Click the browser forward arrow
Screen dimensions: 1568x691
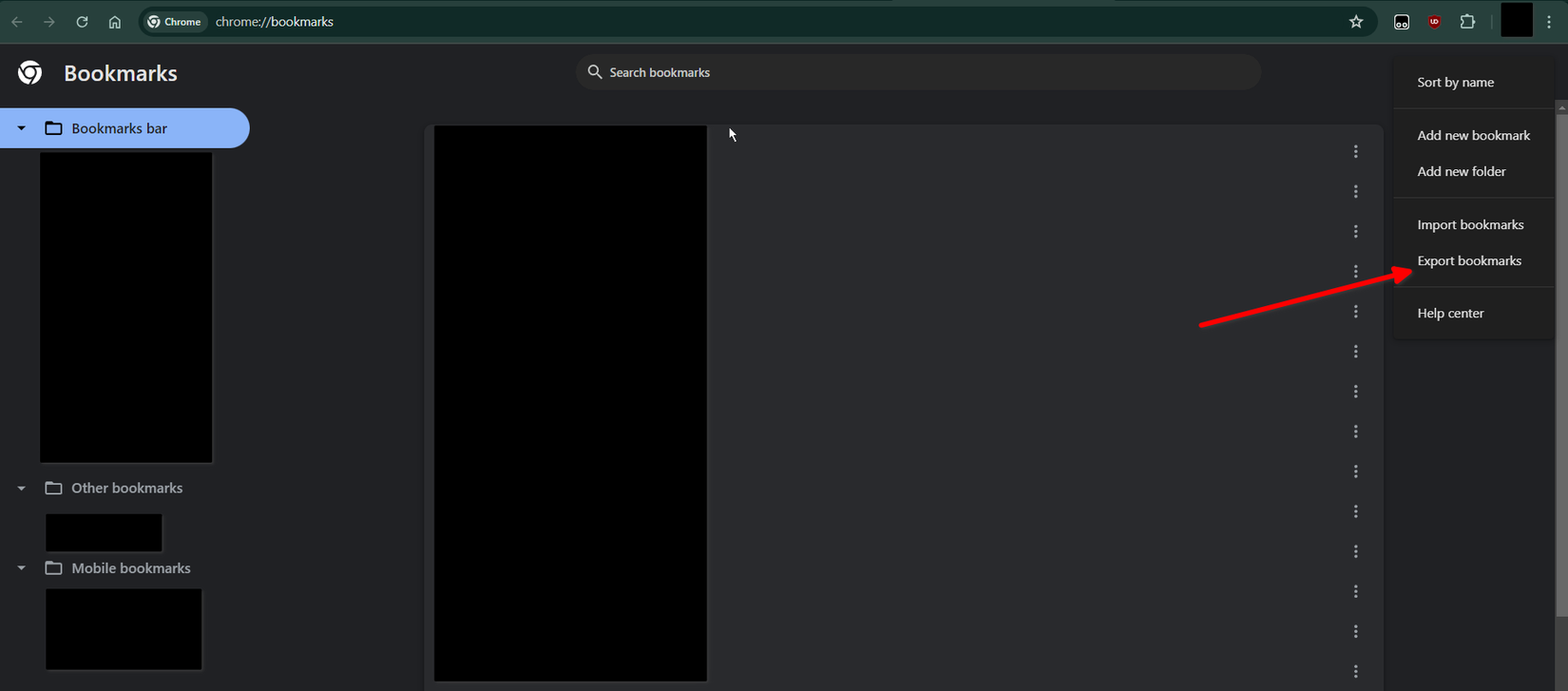pos(49,22)
